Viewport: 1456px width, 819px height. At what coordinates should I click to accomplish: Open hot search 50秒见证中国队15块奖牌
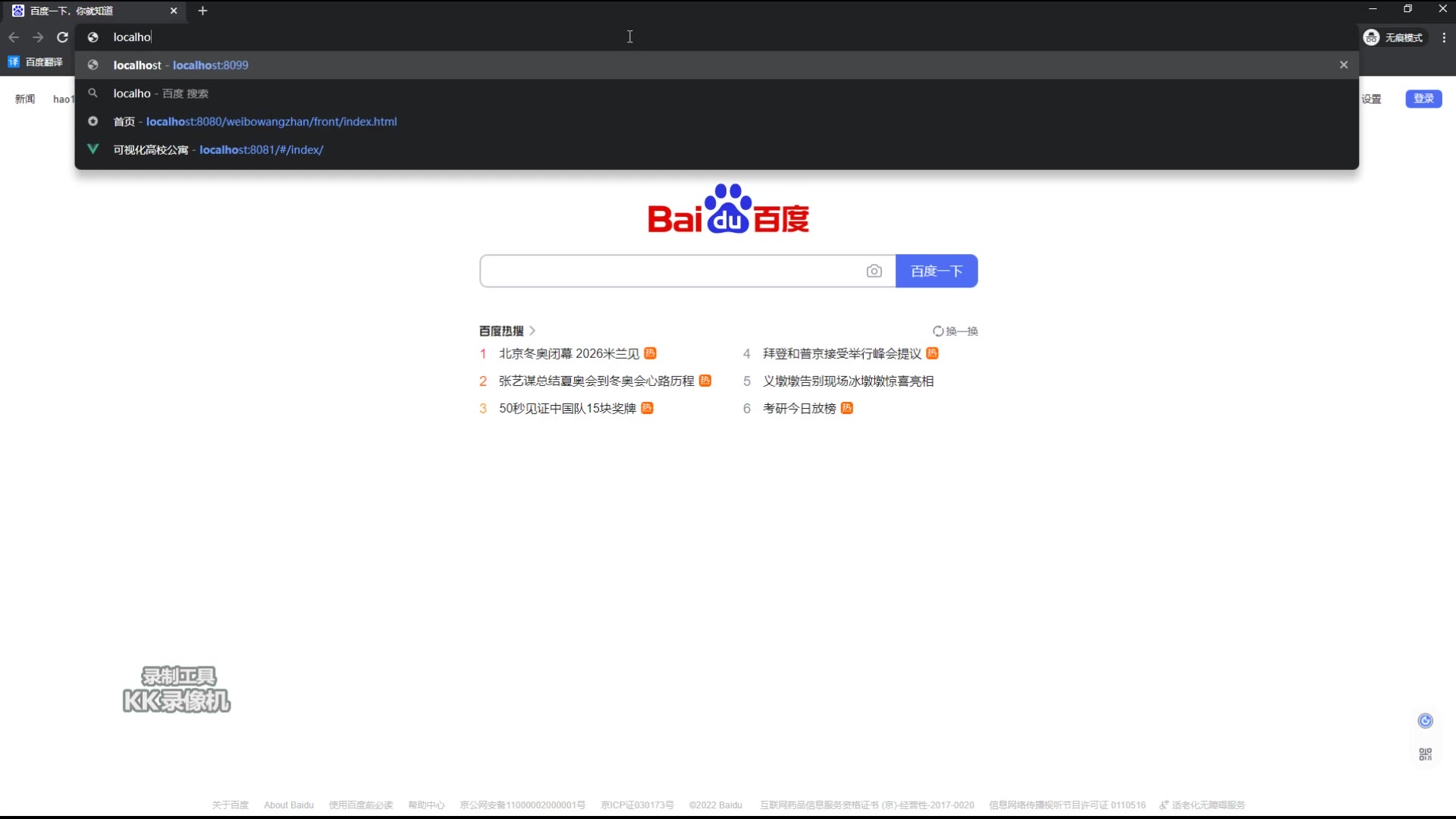567,408
